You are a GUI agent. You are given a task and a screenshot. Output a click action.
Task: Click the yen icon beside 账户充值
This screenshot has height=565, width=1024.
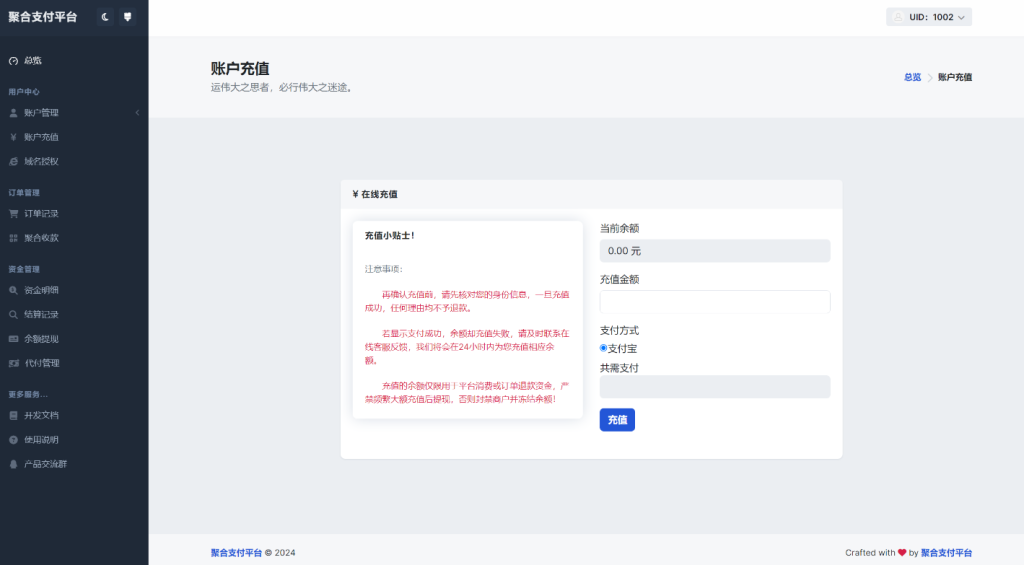pyautogui.click(x=13, y=137)
